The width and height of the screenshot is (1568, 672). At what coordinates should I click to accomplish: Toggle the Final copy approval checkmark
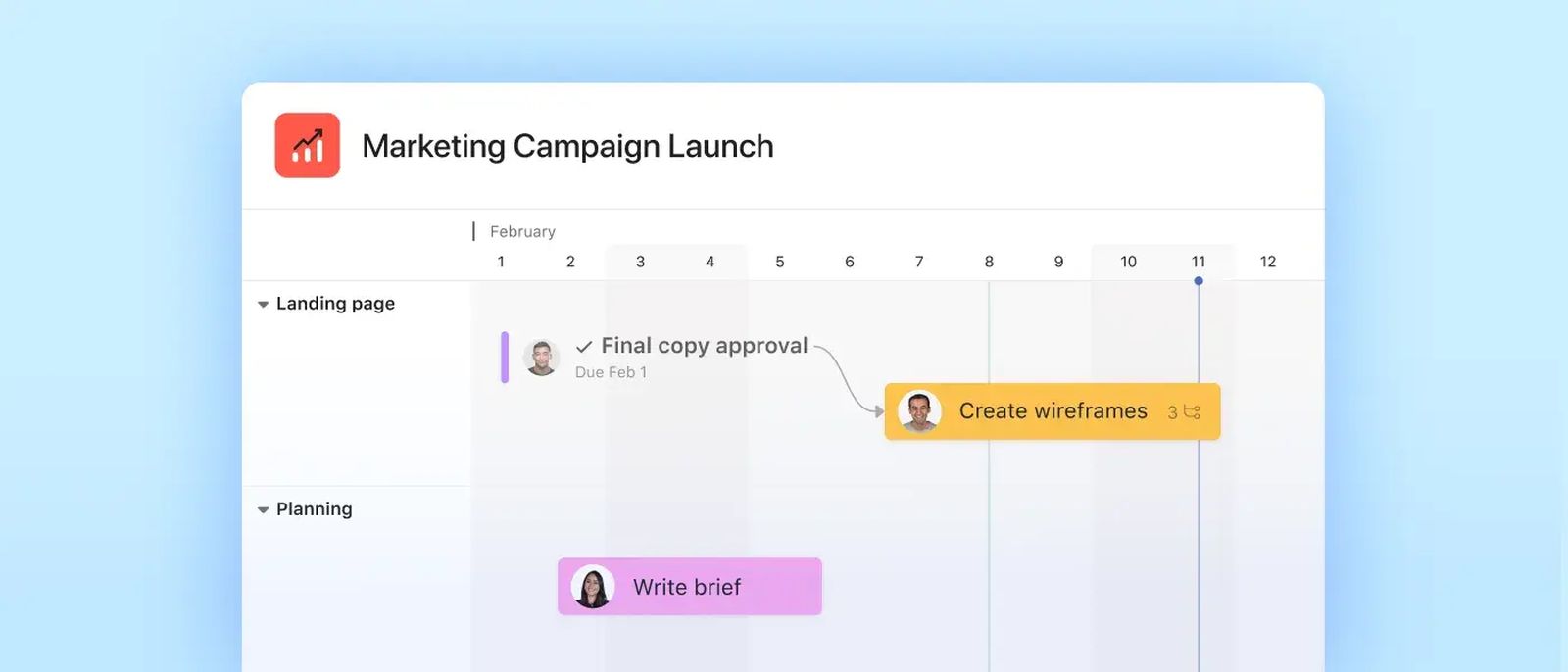click(584, 347)
